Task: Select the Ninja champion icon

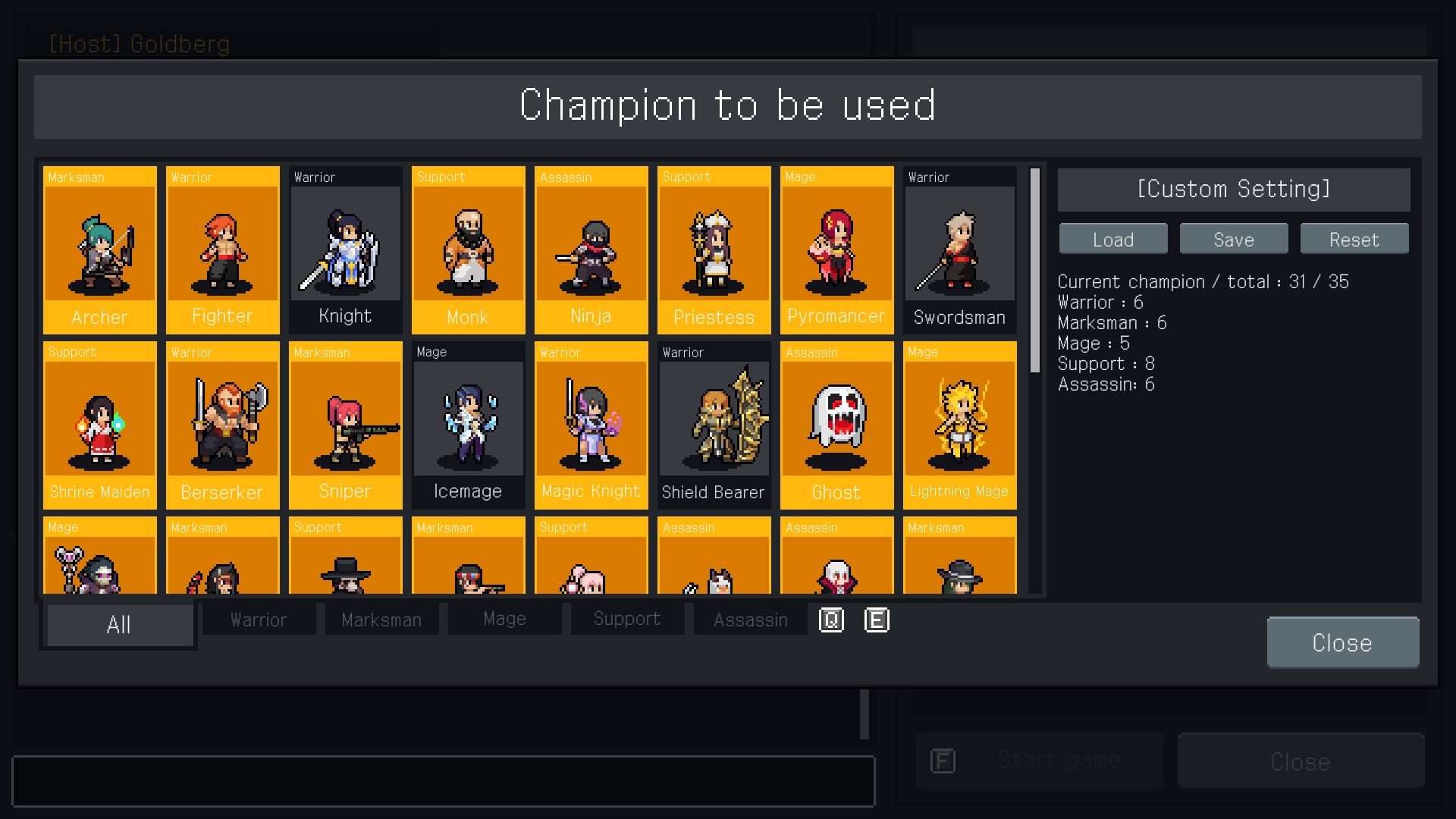Action: 590,248
